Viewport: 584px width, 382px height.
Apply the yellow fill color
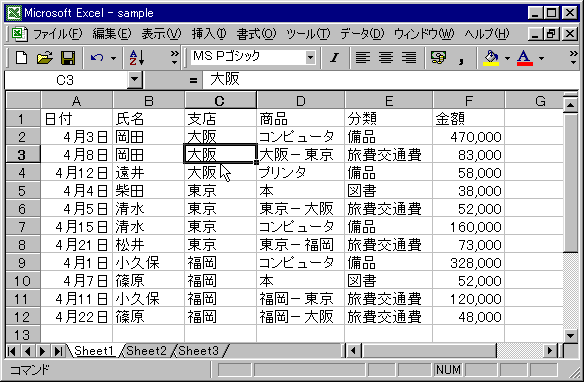(x=491, y=58)
